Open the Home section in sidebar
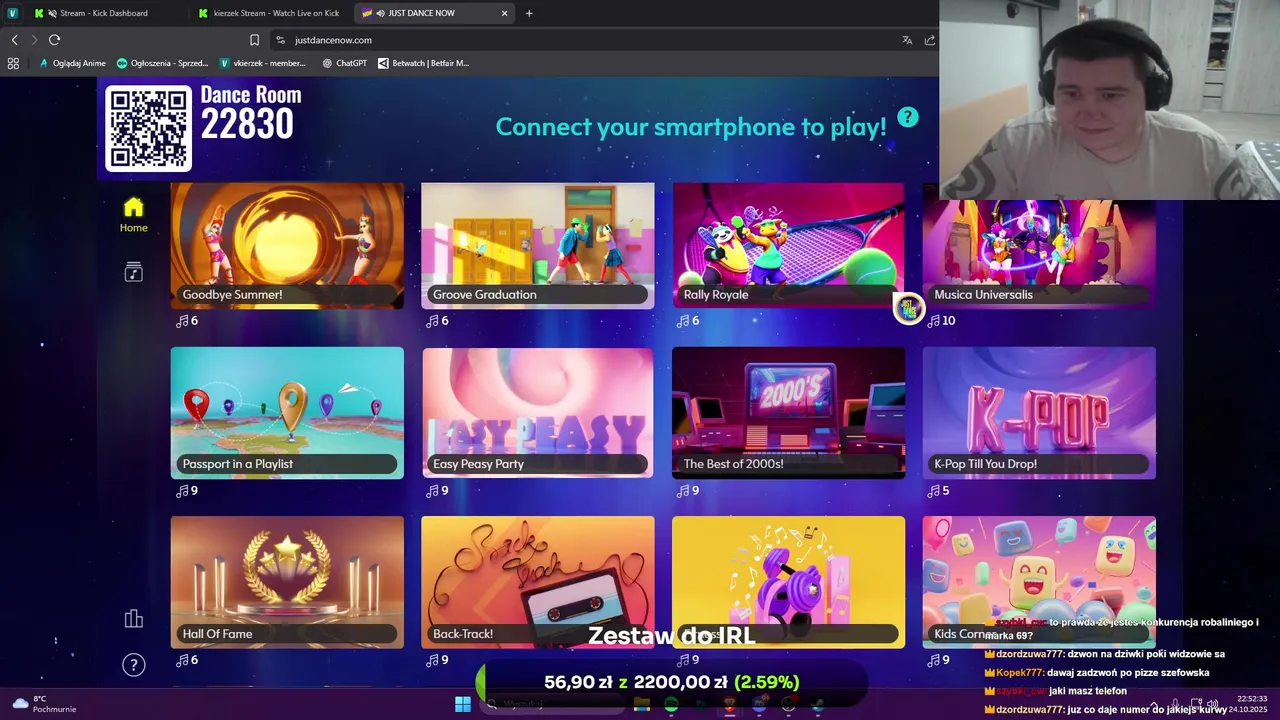Image resolution: width=1280 pixels, height=720 pixels. [x=133, y=215]
